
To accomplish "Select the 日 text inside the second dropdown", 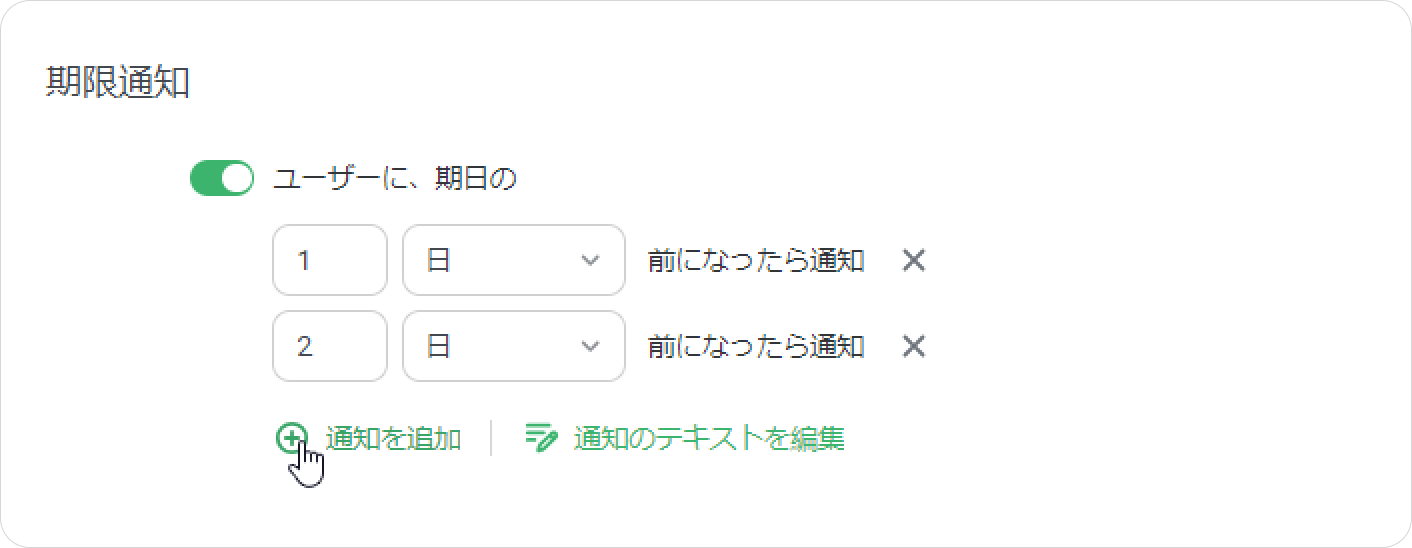I will click(x=439, y=347).
